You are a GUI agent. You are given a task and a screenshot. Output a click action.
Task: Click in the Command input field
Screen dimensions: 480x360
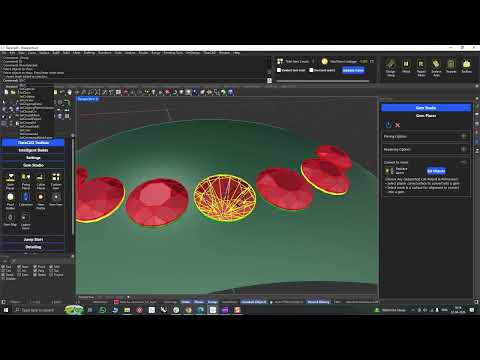(143, 81)
